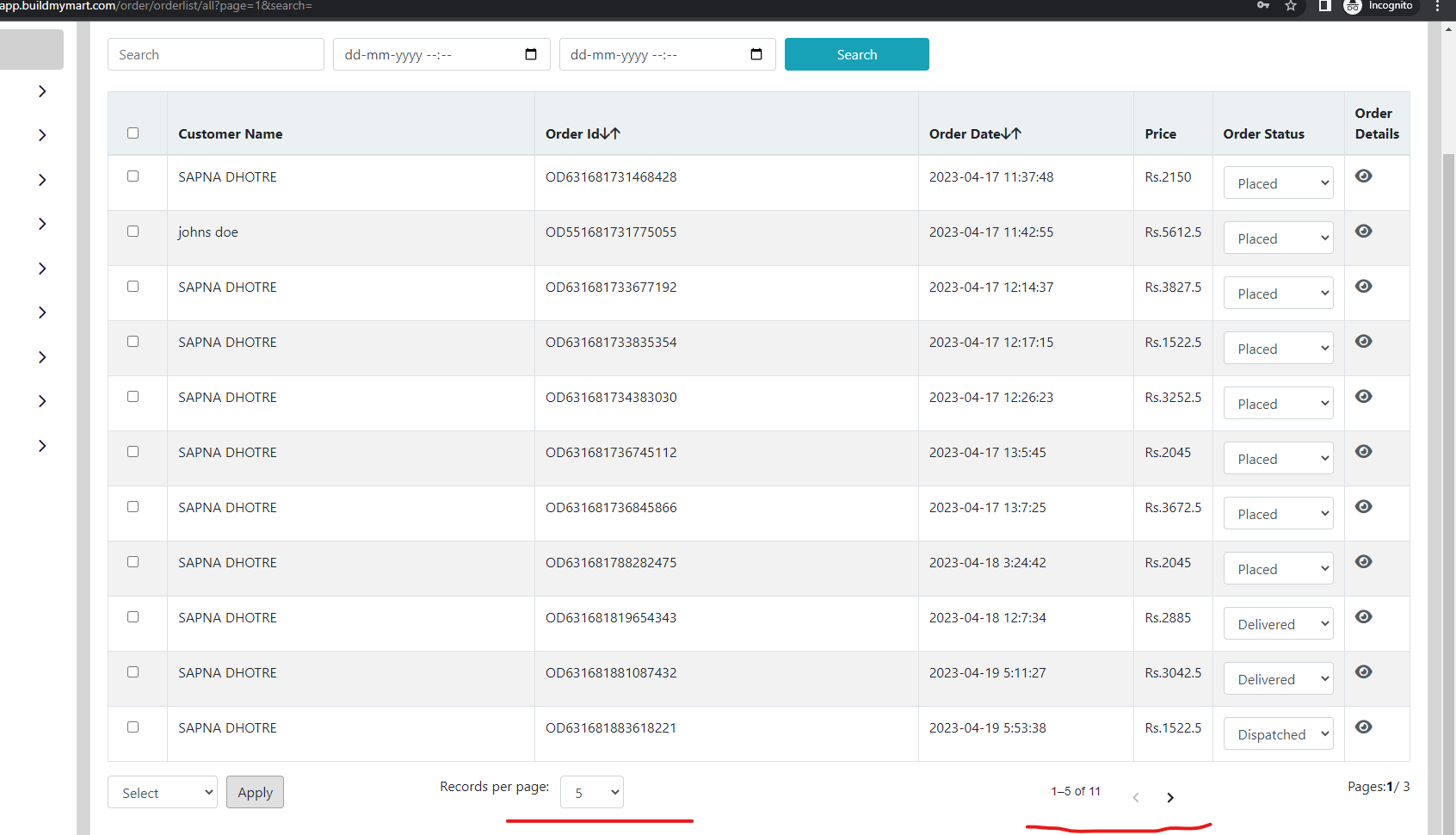Click the teal Search button
This screenshot has height=835, width=1456.
(856, 54)
